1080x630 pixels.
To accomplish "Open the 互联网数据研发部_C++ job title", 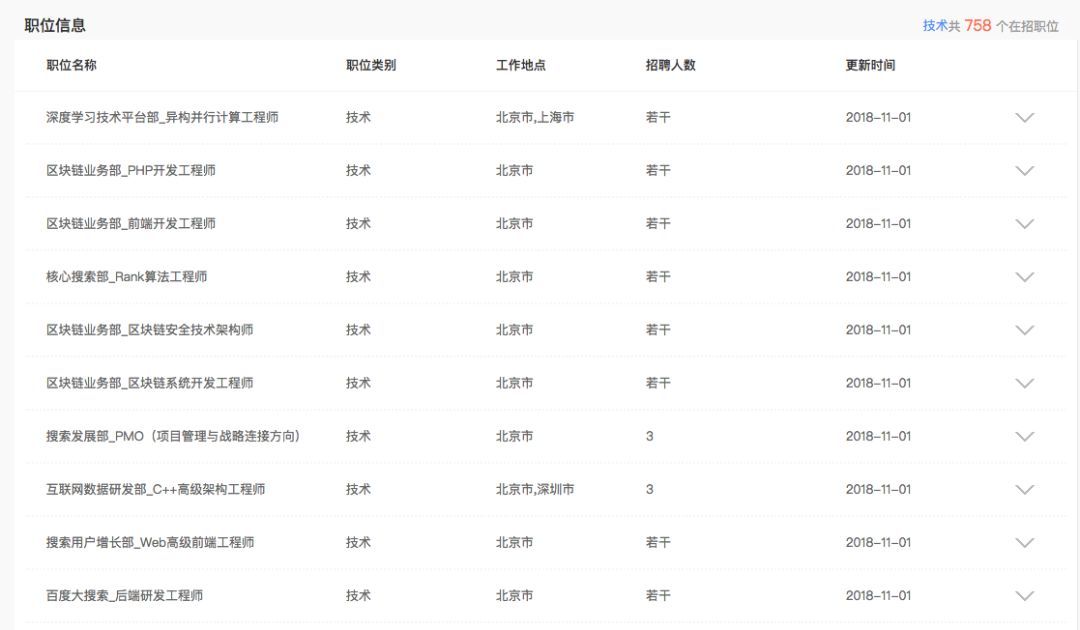I will point(155,489).
